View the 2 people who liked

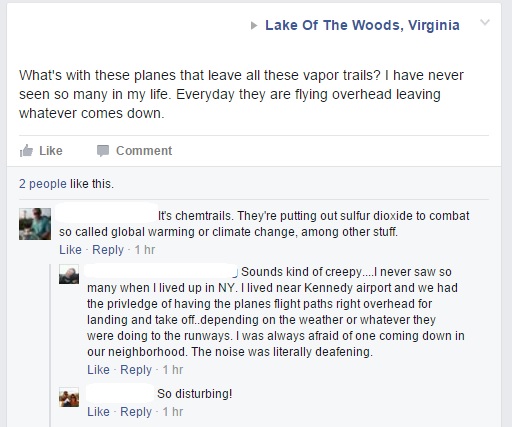point(43,184)
